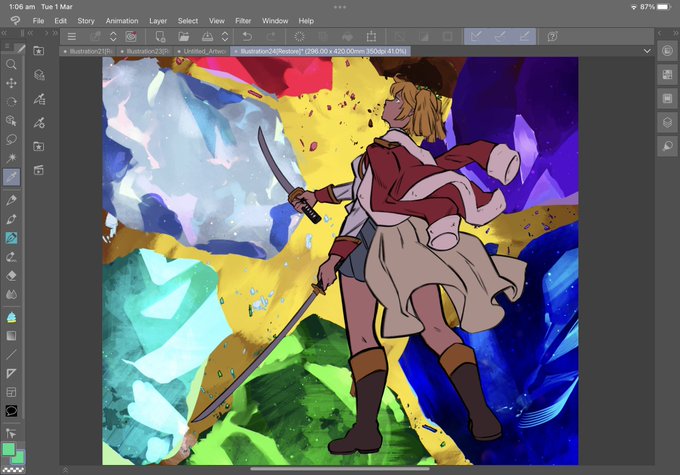Select the Operation object cube tool
Screen dimensions: 680x475
tap(11, 121)
